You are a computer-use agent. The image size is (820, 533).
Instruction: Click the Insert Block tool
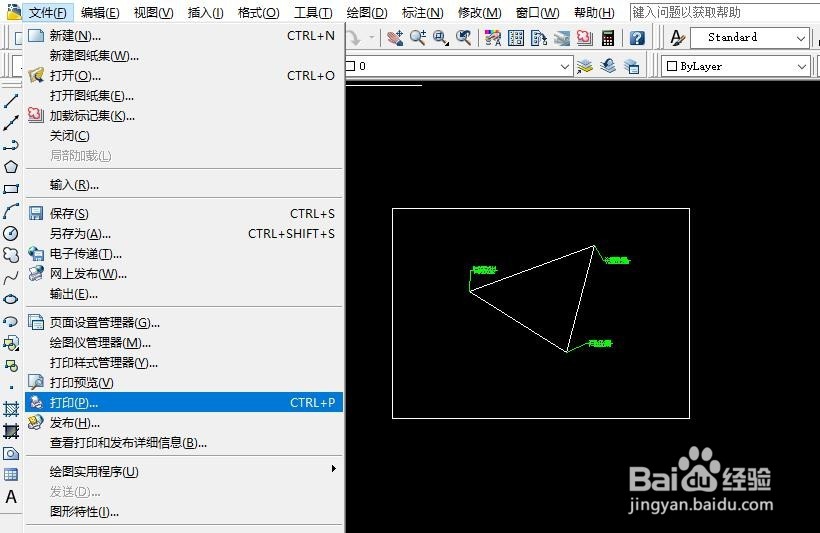[11, 343]
